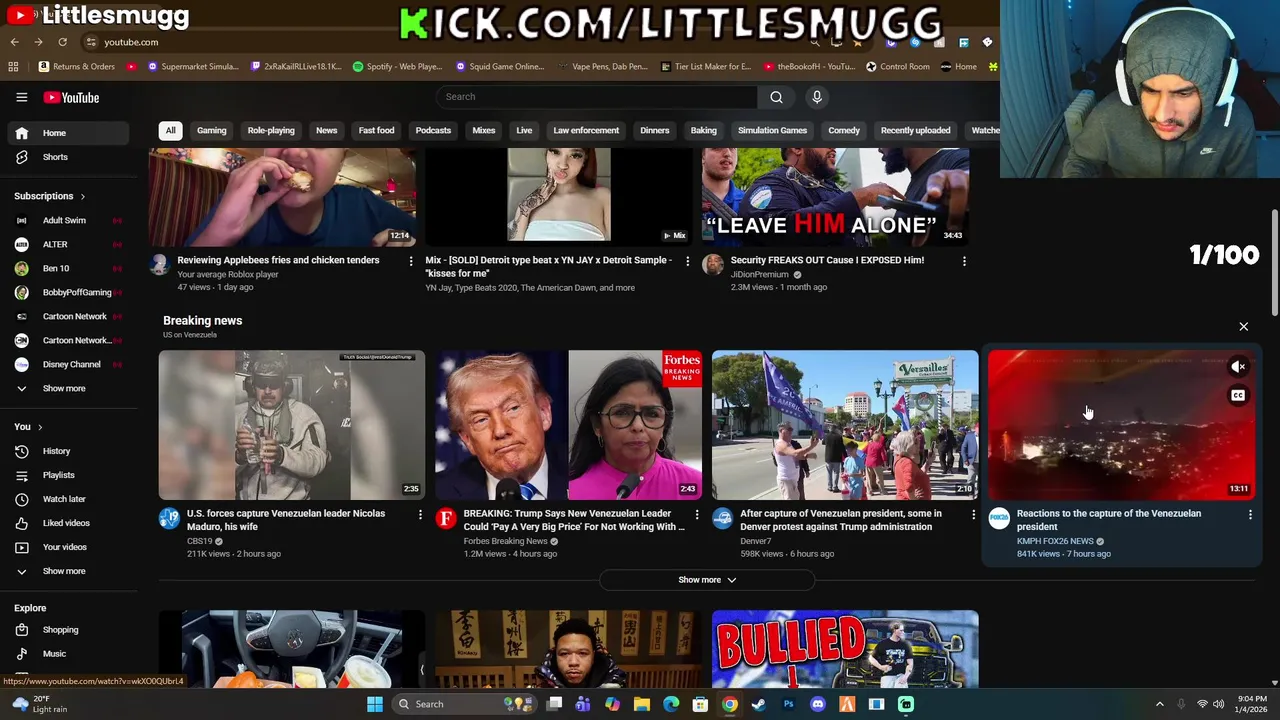Screen dimensions: 1280x720
Task: Show hidden system tray icons
Action: pos(1160,704)
